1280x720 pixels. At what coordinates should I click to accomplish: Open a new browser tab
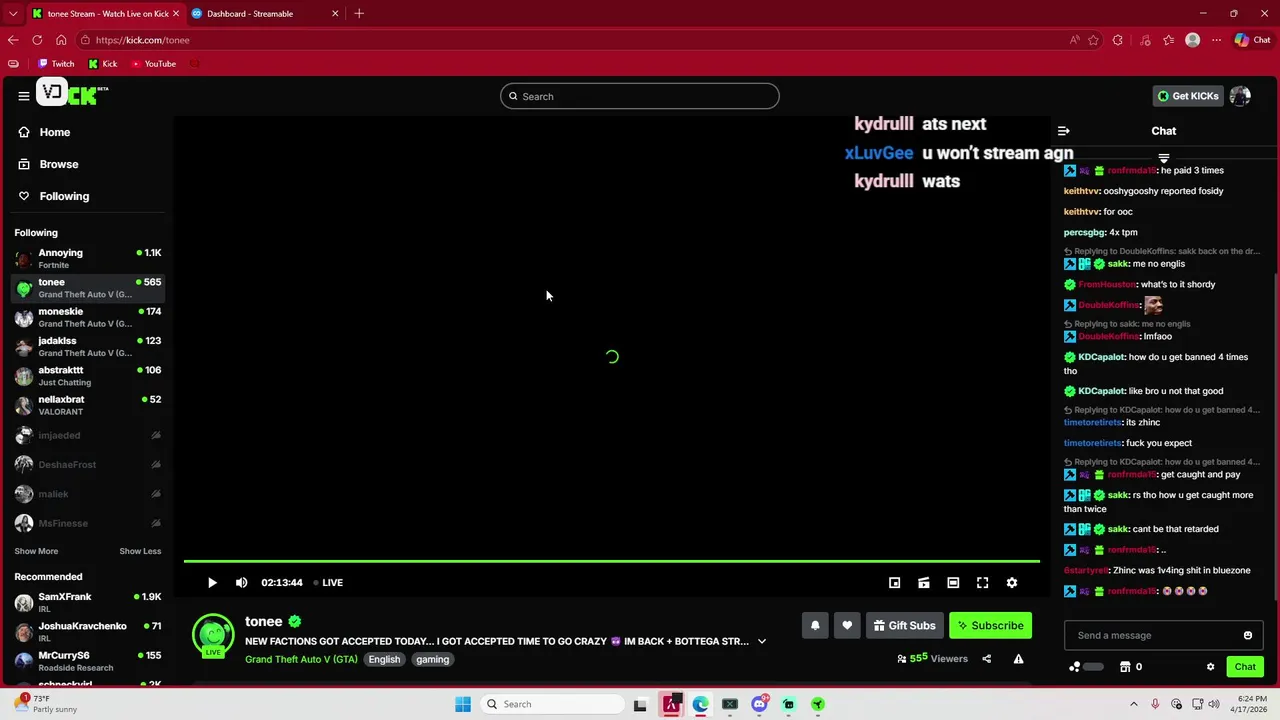pos(359,14)
